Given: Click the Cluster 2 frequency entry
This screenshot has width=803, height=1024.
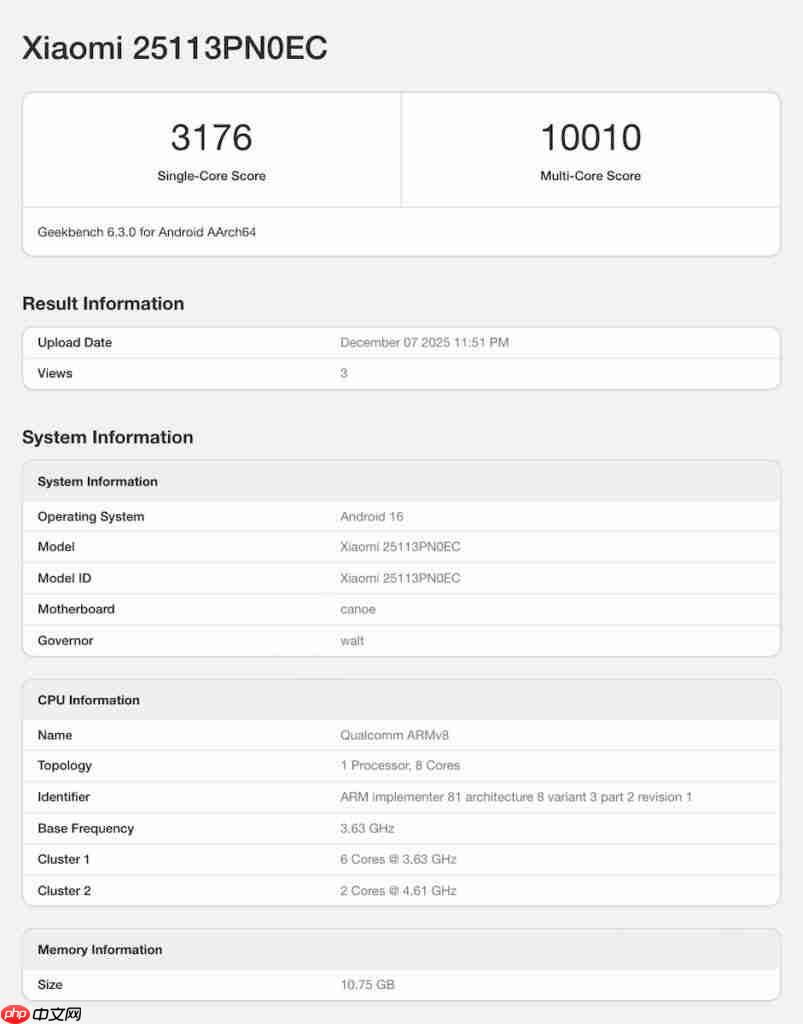Looking at the screenshot, I should pos(396,890).
